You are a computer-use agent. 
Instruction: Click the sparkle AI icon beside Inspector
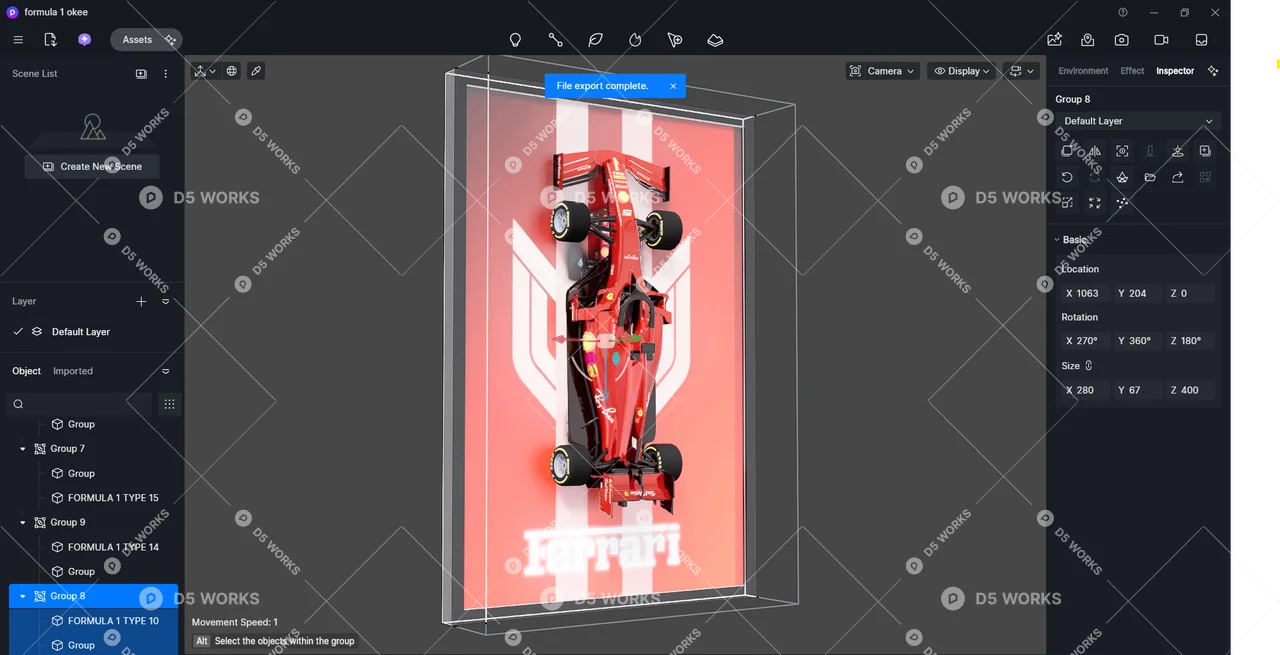1213,71
